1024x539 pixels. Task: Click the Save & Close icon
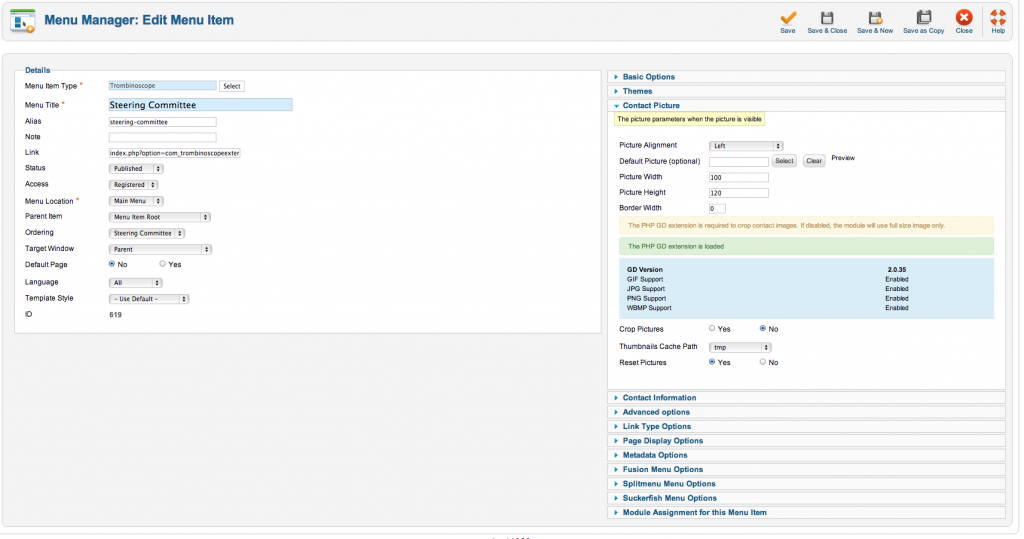click(x=827, y=18)
